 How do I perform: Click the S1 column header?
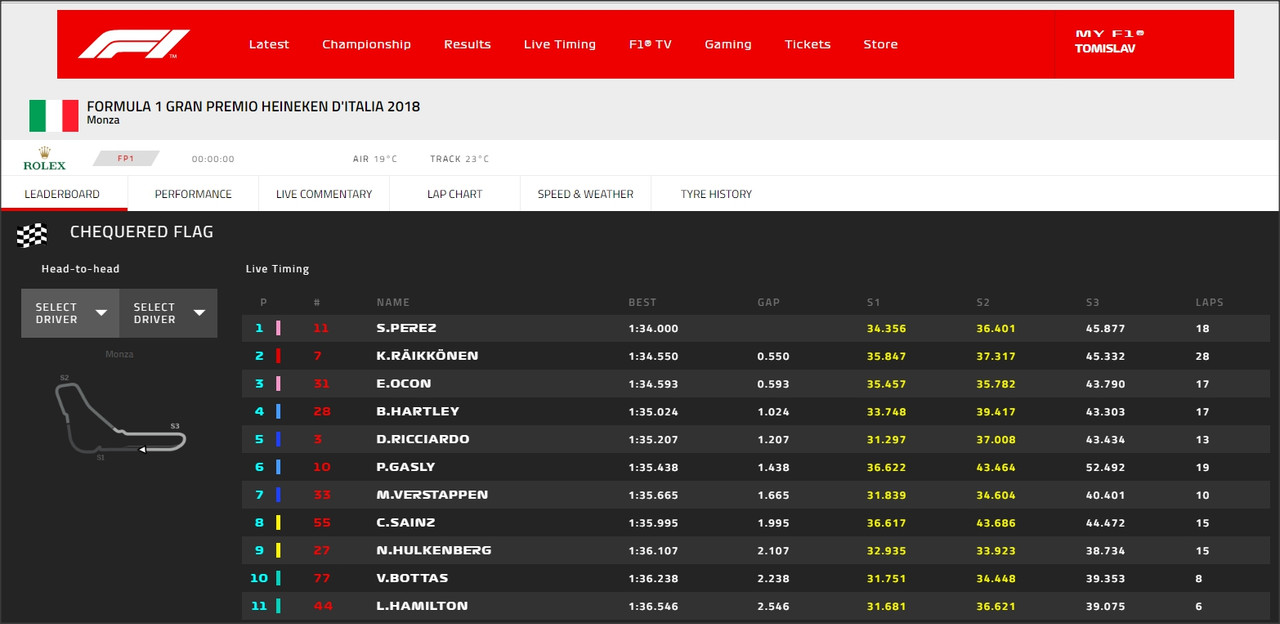[875, 302]
